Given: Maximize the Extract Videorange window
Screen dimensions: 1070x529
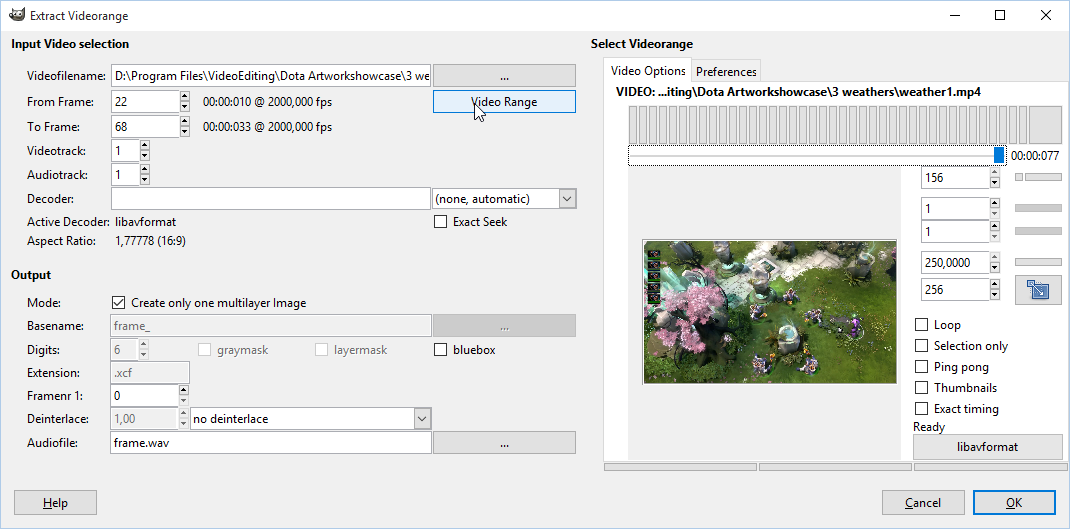Looking at the screenshot, I should (x=1000, y=15).
